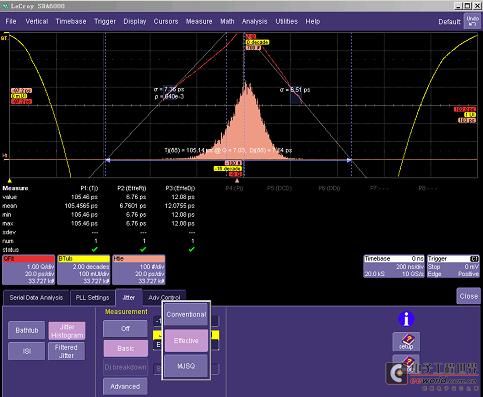Click the blue info icon

coord(406,319)
